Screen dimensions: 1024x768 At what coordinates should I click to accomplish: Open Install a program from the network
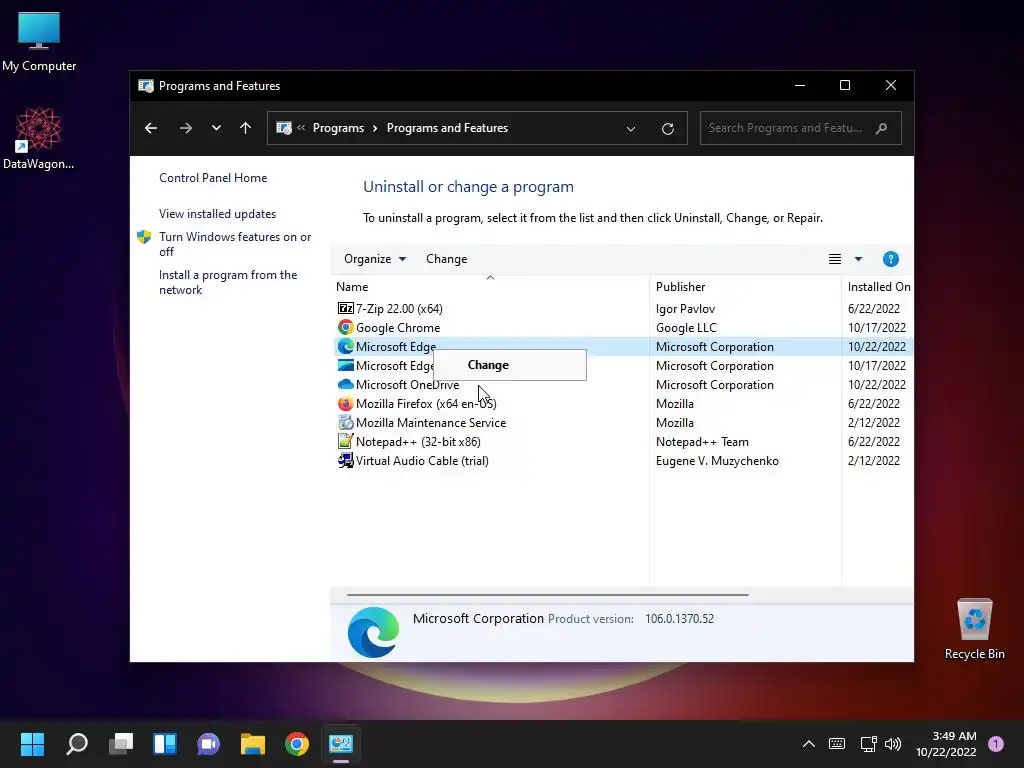(x=228, y=282)
